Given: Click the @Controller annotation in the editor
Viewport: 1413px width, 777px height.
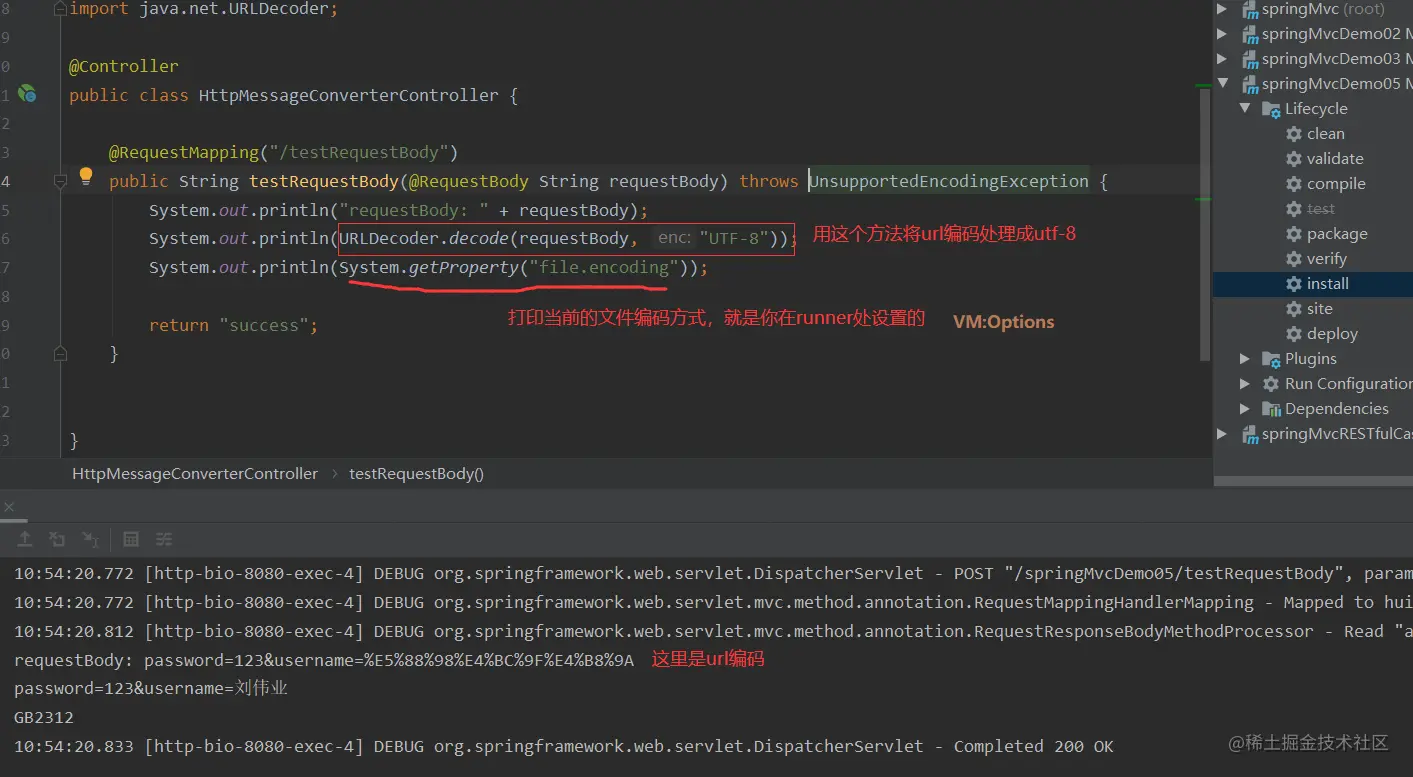Looking at the screenshot, I should 124,66.
